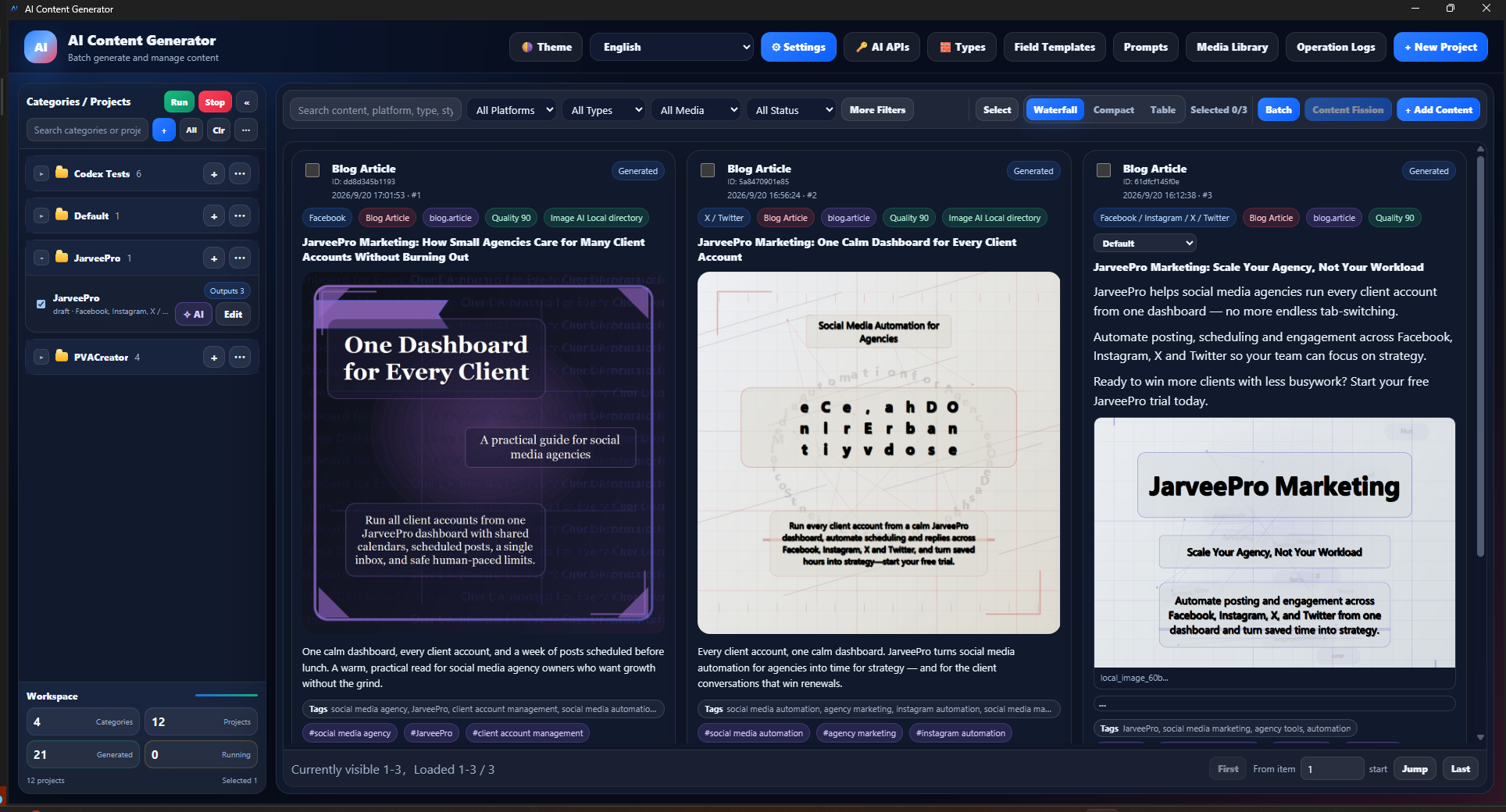Switch to Compact view
This screenshot has width=1506, height=812.
[x=1113, y=110]
